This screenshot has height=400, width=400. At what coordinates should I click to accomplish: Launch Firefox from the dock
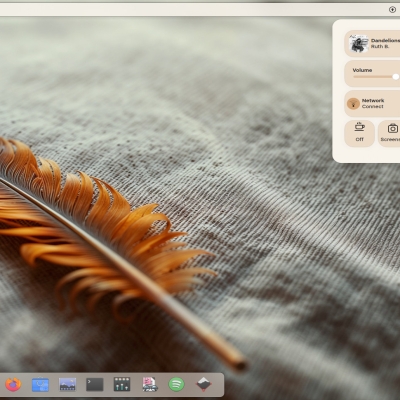pyautogui.click(x=13, y=385)
